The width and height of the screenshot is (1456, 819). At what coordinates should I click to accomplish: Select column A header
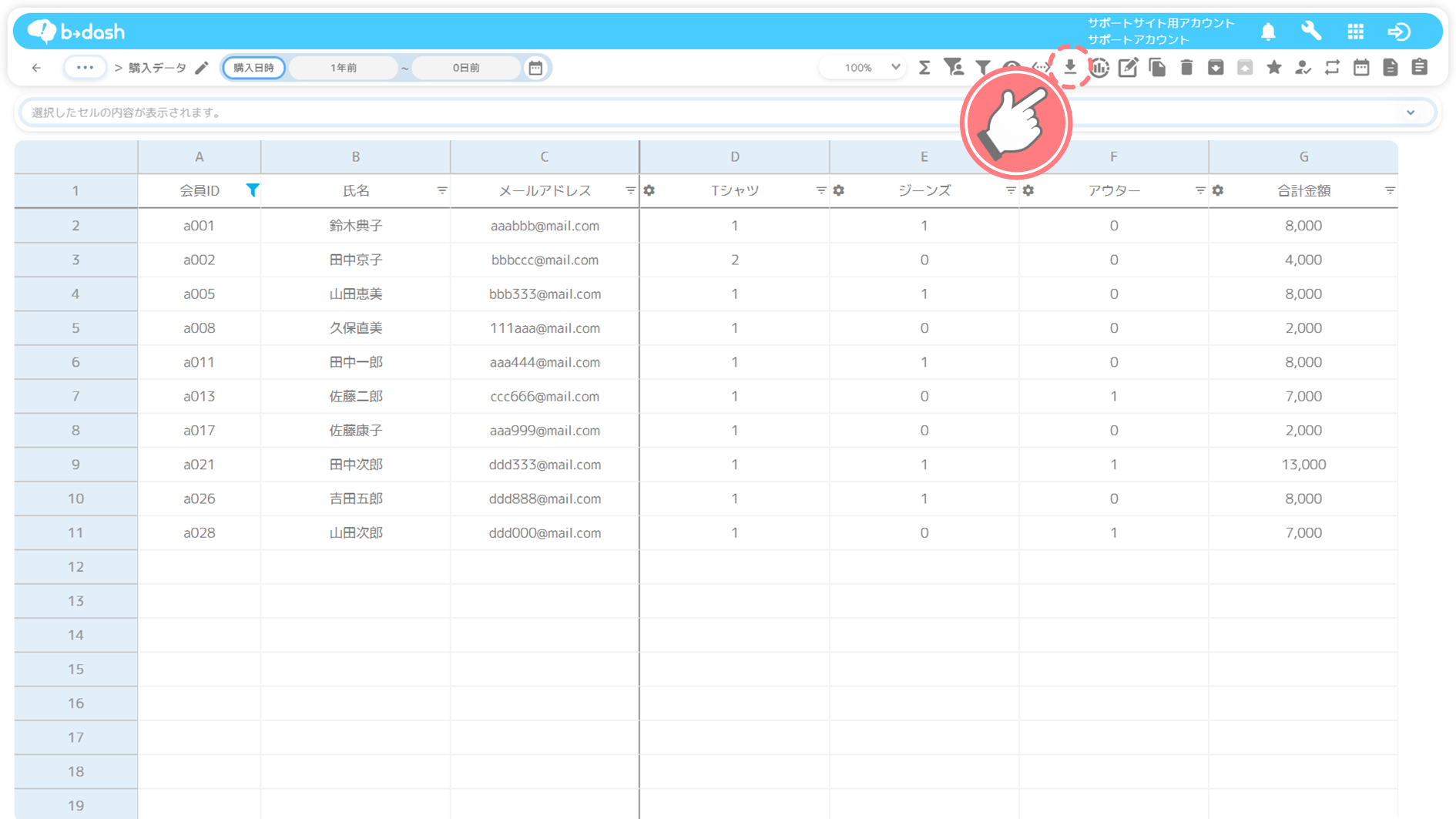pos(200,156)
